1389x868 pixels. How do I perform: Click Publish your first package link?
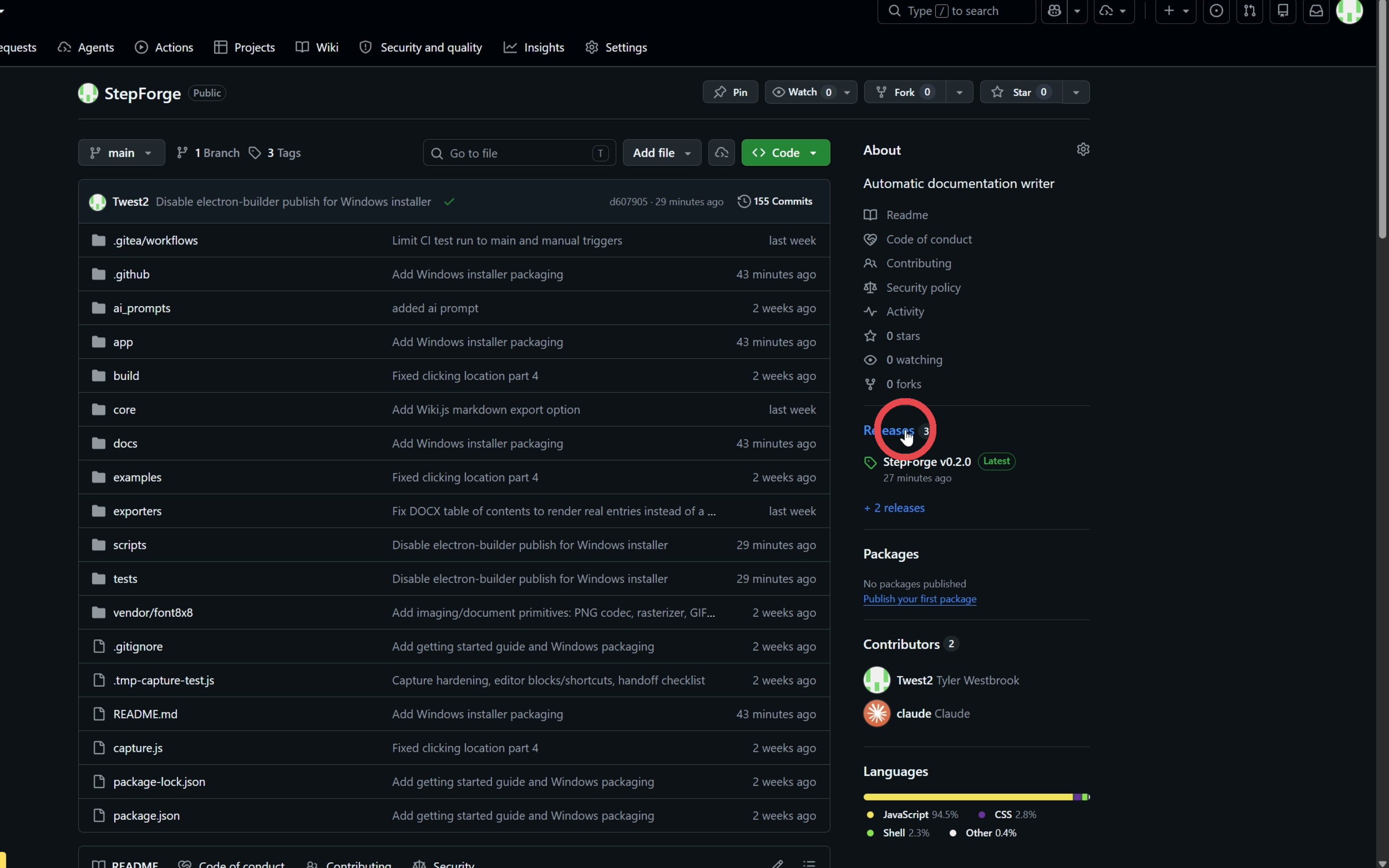click(x=920, y=599)
